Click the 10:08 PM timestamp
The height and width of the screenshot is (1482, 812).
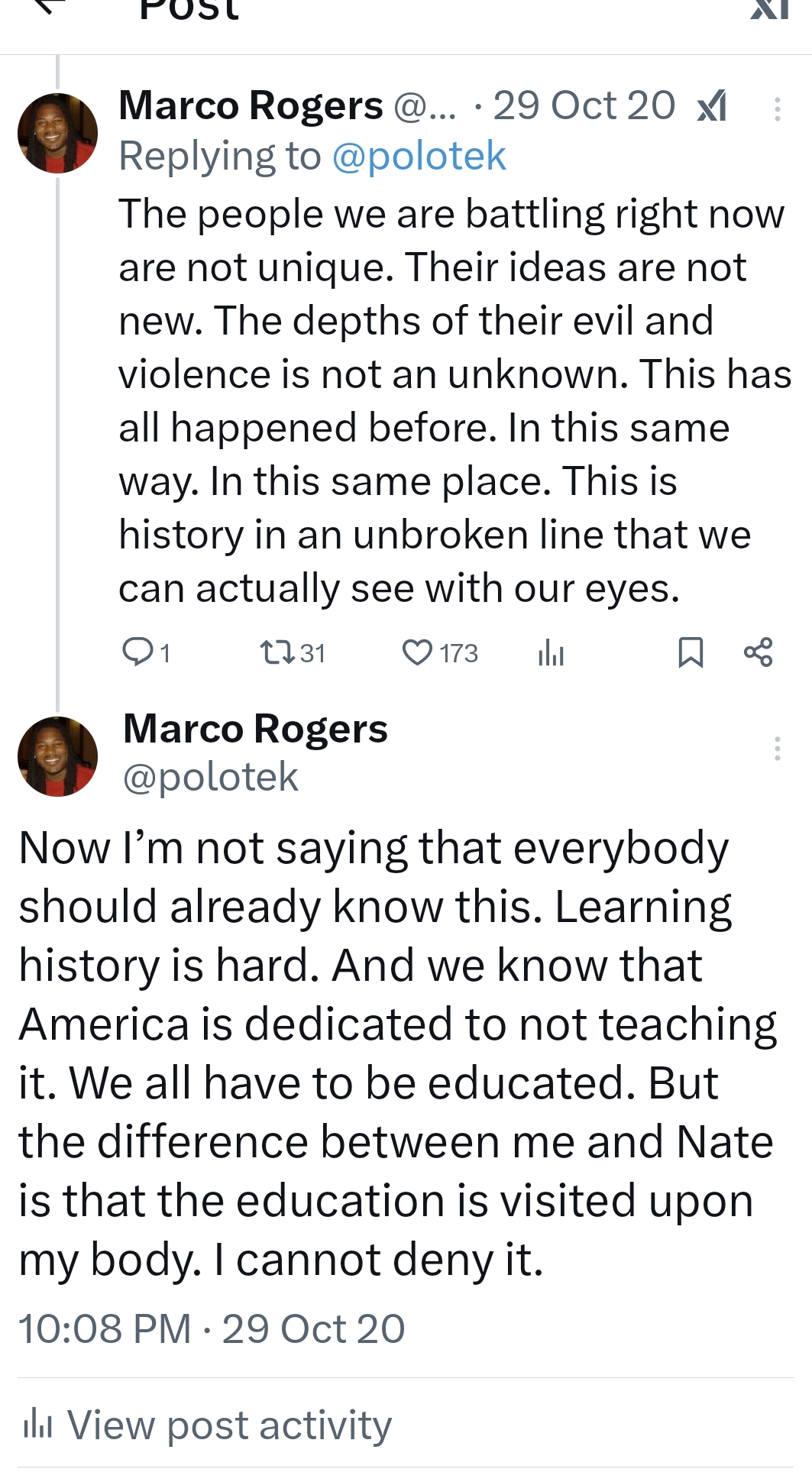tap(104, 1328)
